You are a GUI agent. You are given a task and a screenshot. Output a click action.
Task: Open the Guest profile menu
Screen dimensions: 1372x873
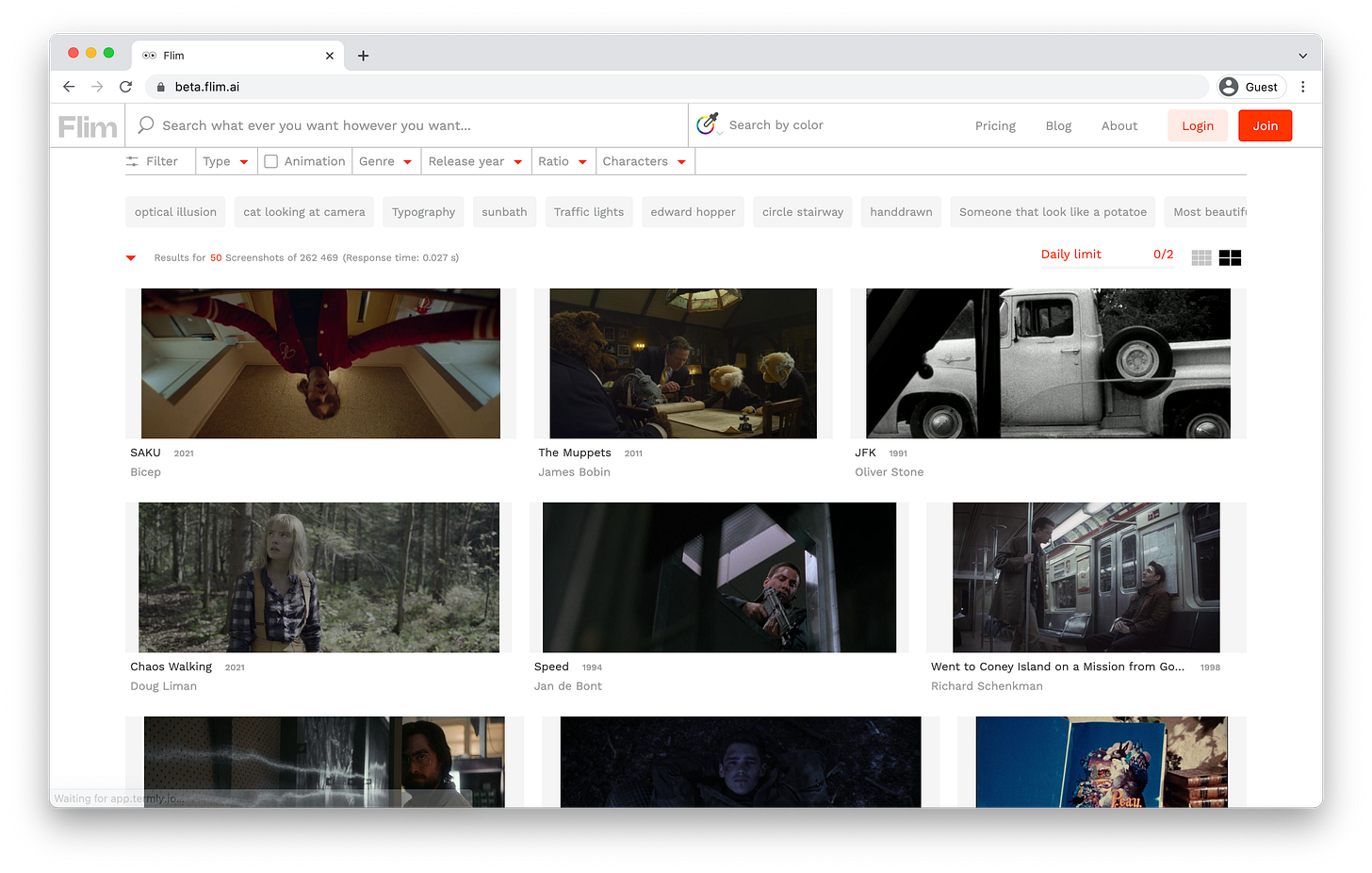pos(1251,87)
